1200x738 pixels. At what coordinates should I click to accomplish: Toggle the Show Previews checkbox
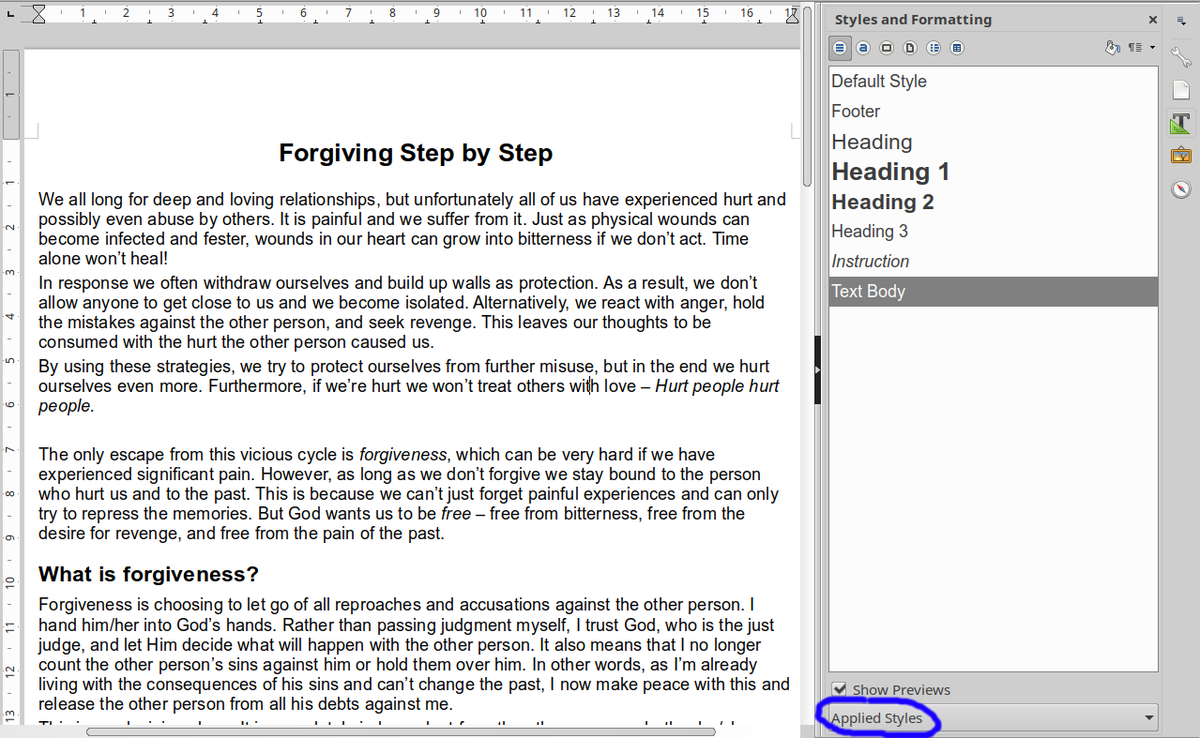click(840, 689)
